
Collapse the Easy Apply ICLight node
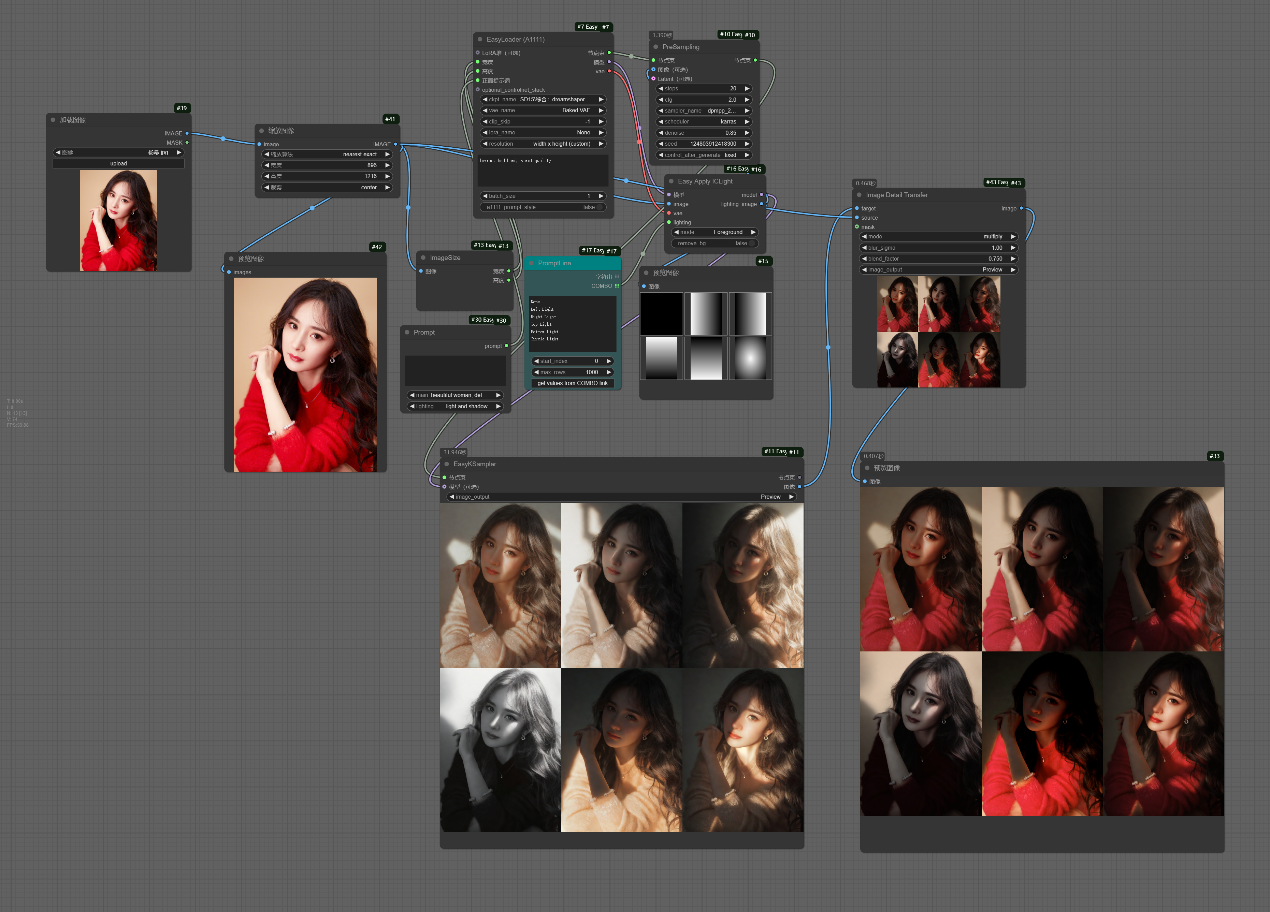pos(673,181)
